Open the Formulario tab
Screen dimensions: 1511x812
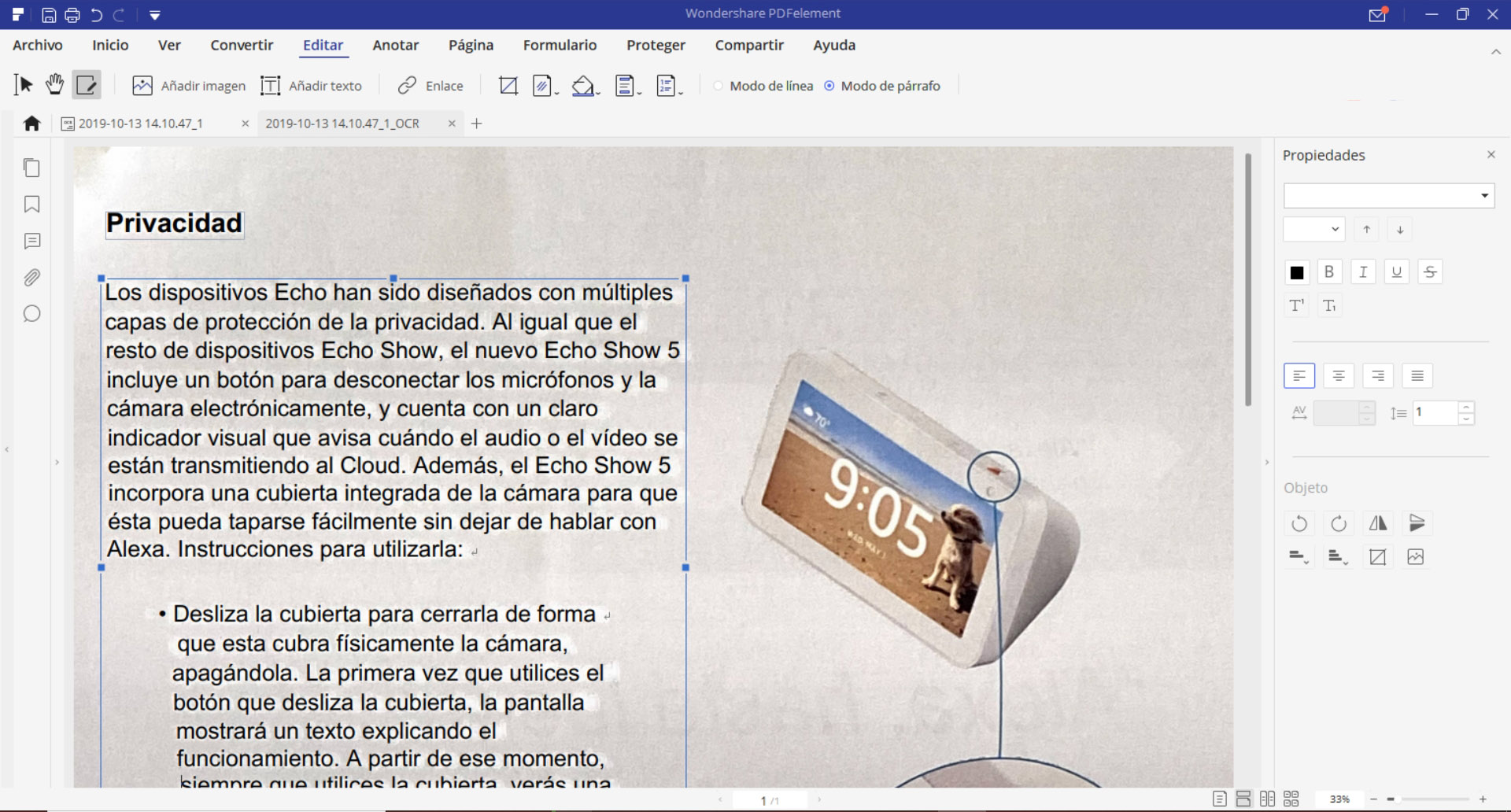pos(560,46)
